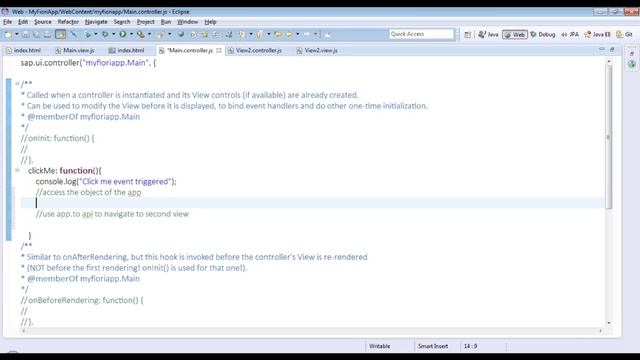Click the globe view icon in the right trim
The width and height of the screenshot is (640, 360).
[x=632, y=64]
